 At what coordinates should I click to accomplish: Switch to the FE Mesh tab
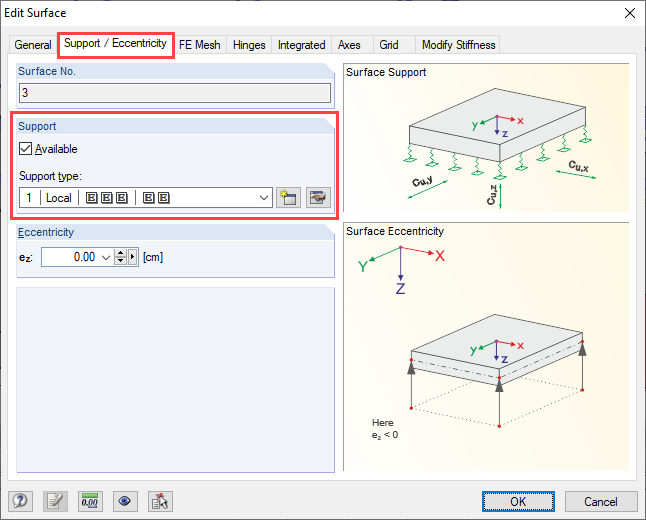199,45
